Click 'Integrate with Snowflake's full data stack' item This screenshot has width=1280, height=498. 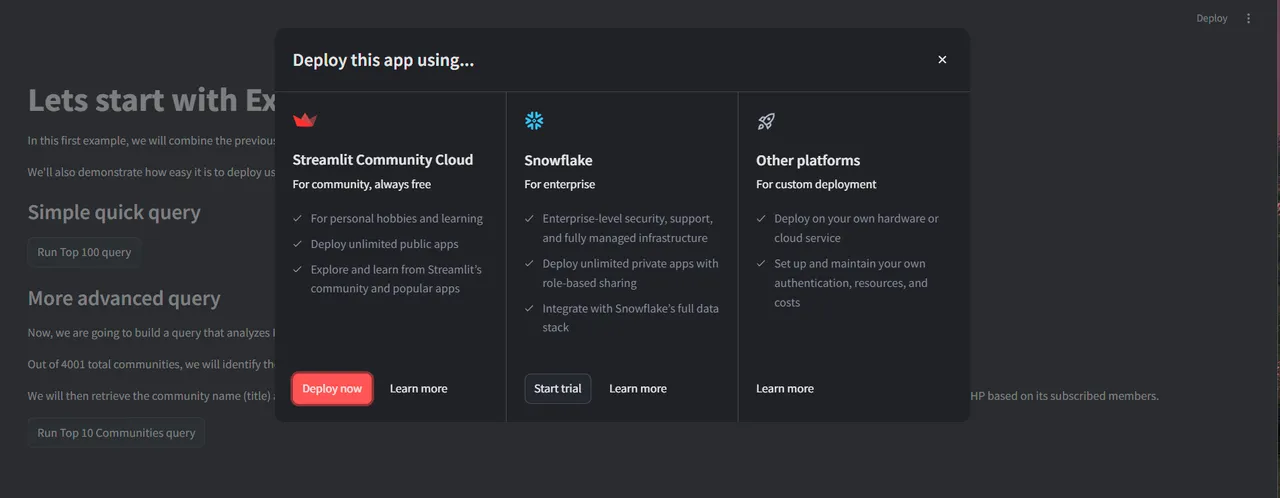pyautogui.click(x=631, y=318)
